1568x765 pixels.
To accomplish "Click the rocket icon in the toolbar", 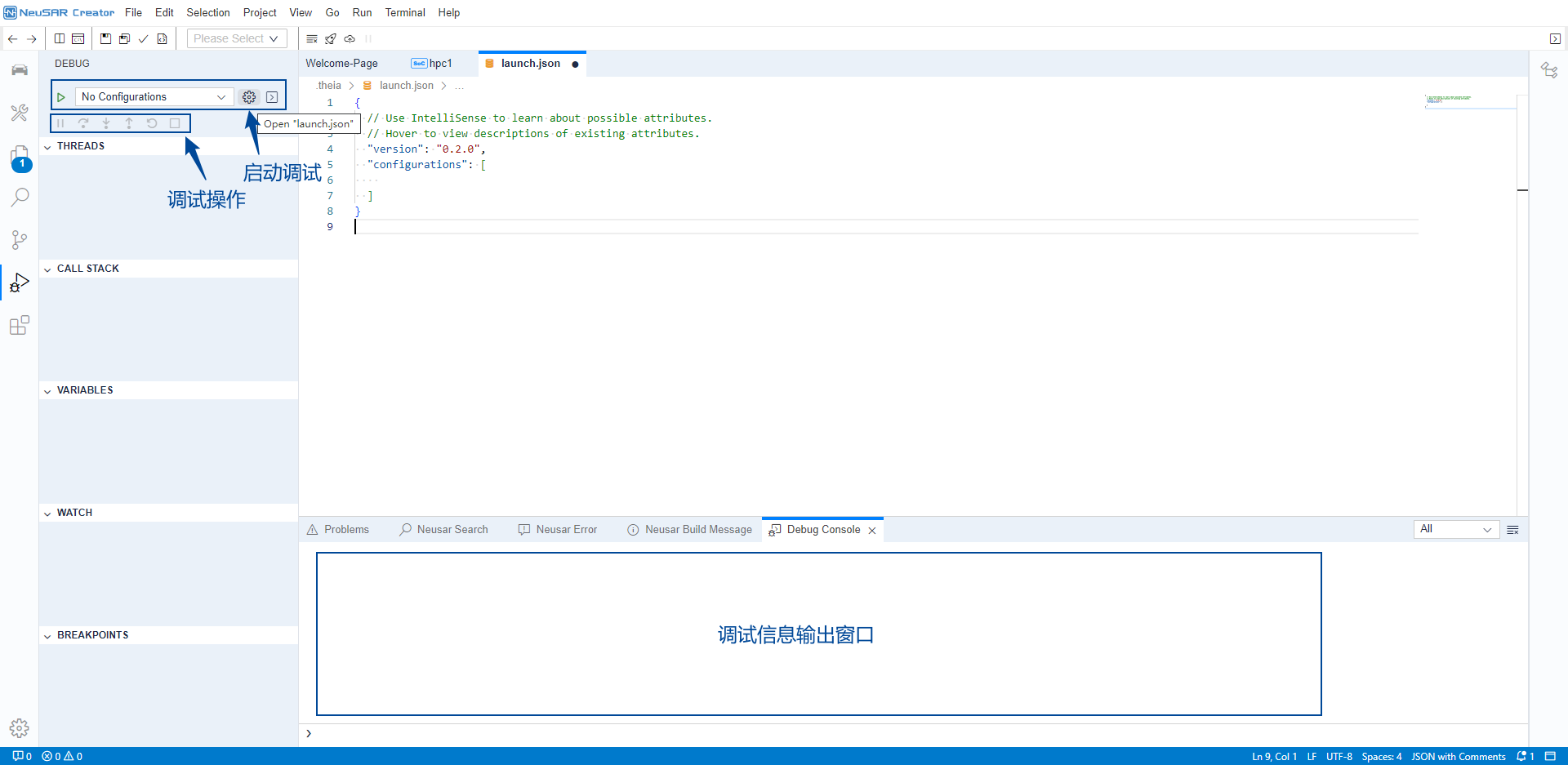I will point(331,39).
